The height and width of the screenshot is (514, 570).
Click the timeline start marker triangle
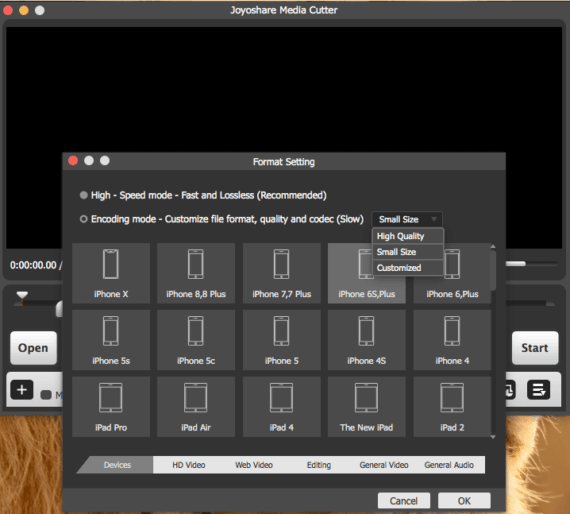coord(22,295)
